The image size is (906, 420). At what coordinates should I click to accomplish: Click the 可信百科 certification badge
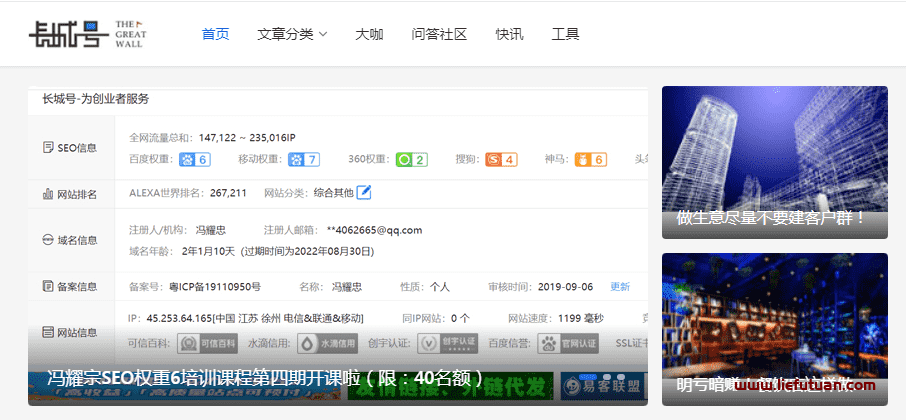click(207, 343)
